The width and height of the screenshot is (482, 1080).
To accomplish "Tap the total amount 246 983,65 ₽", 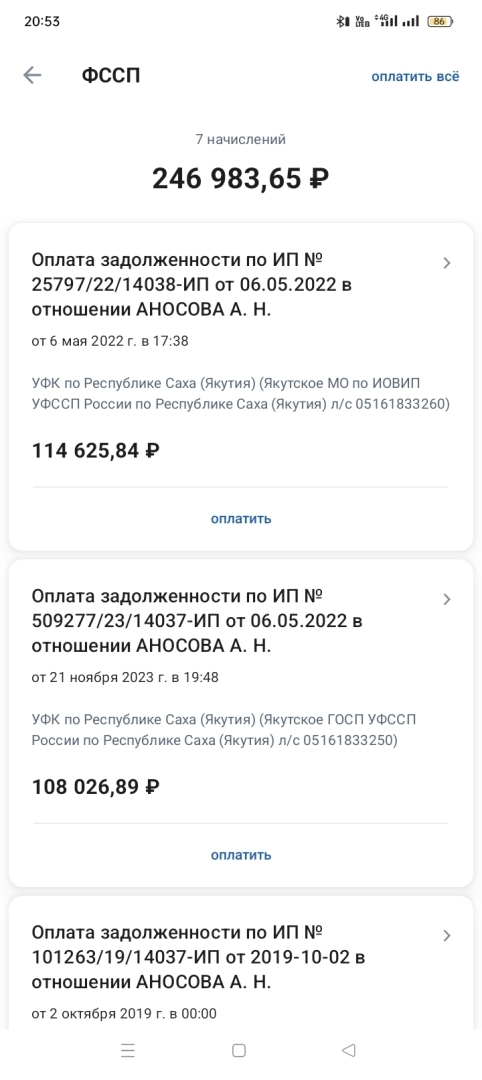I will (240, 178).
